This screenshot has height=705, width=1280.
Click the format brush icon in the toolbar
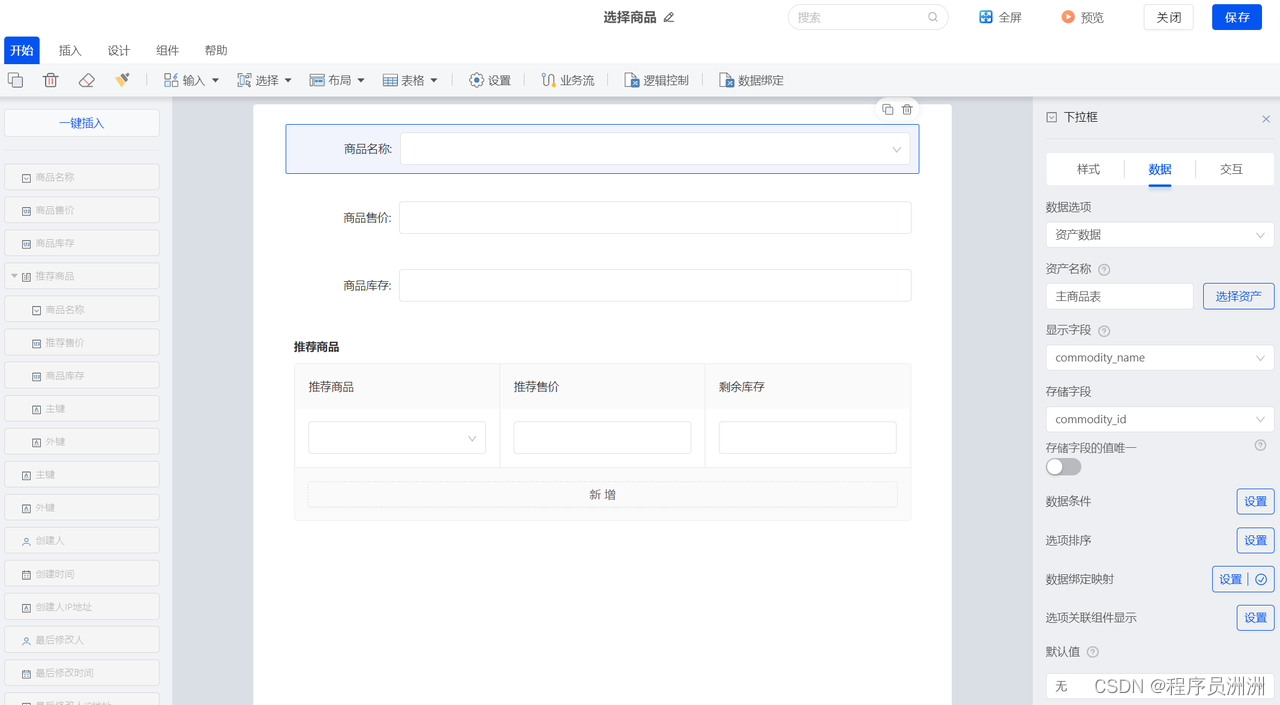coord(122,80)
